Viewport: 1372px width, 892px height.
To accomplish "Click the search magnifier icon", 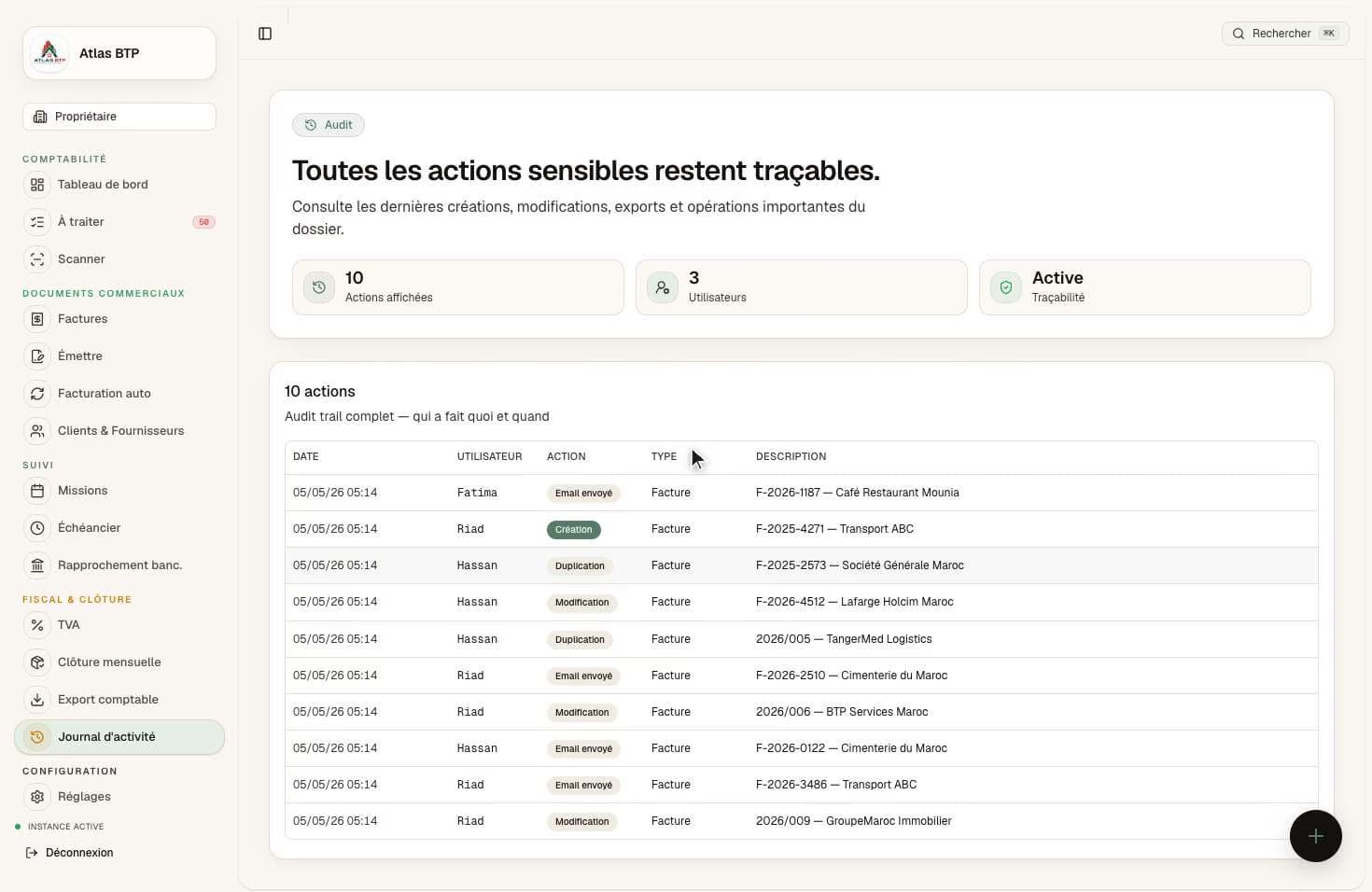I will 1239,34.
